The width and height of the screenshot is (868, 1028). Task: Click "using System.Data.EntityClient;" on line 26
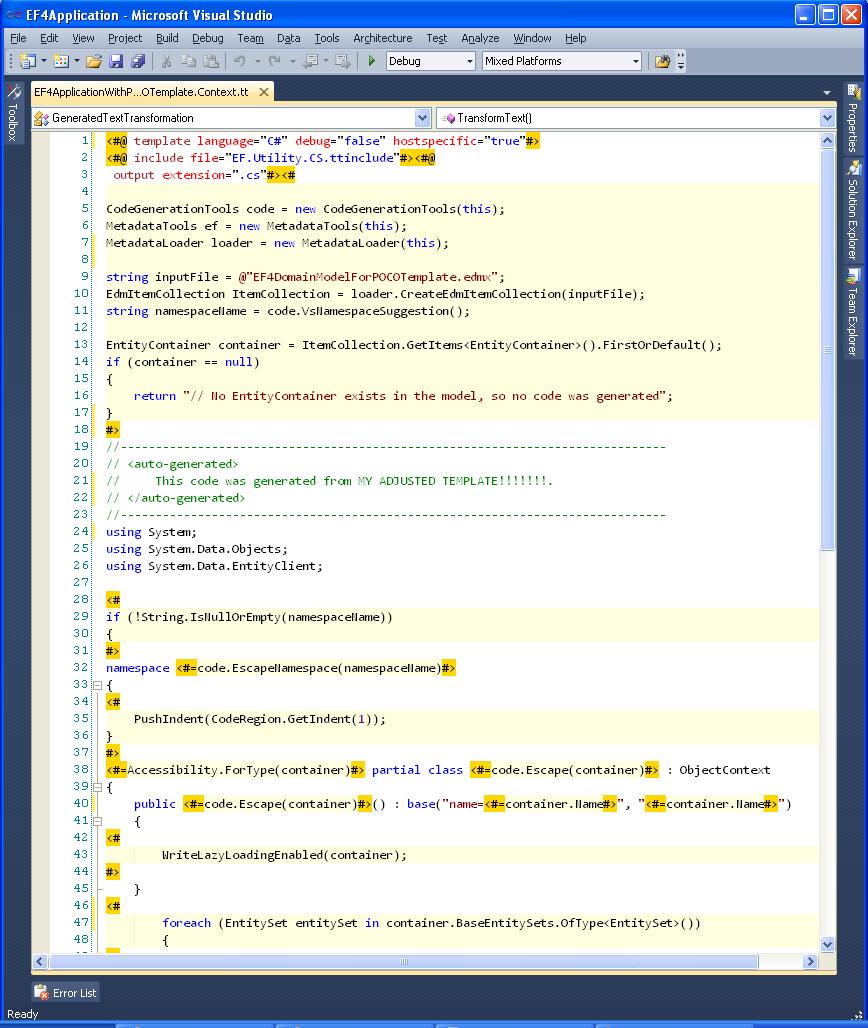tap(214, 566)
